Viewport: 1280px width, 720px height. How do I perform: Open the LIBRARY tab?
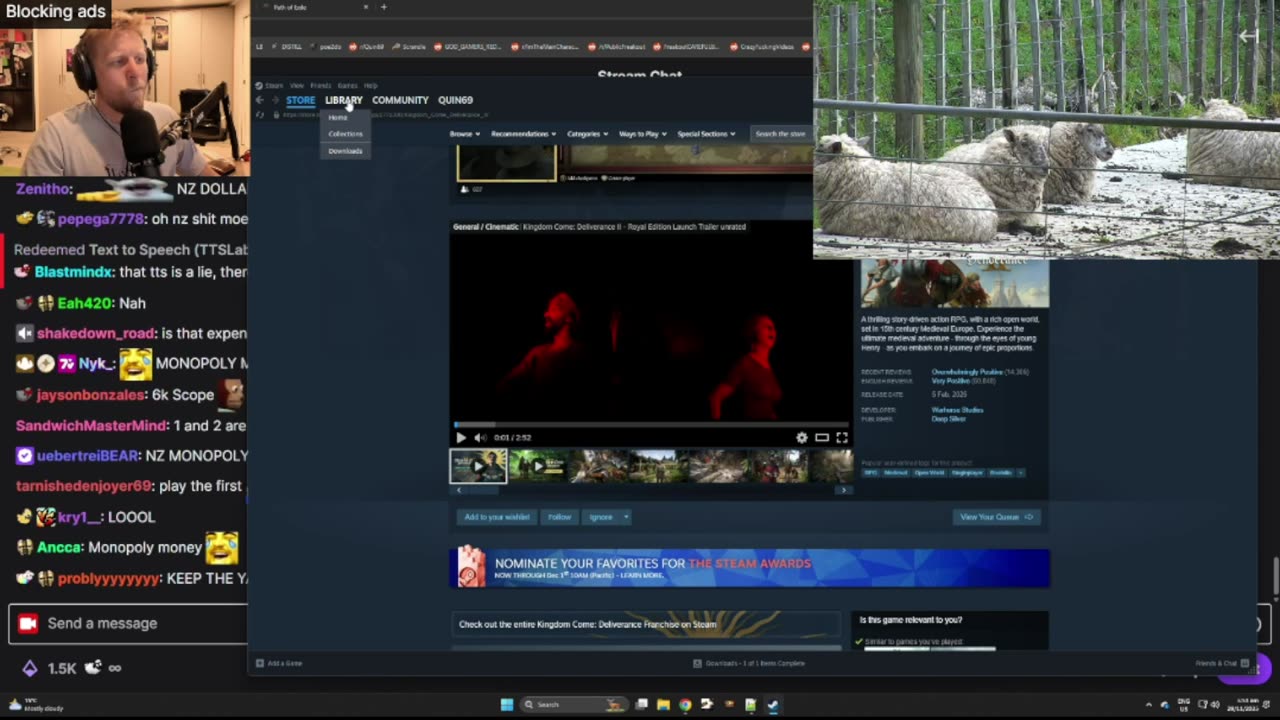(343, 100)
